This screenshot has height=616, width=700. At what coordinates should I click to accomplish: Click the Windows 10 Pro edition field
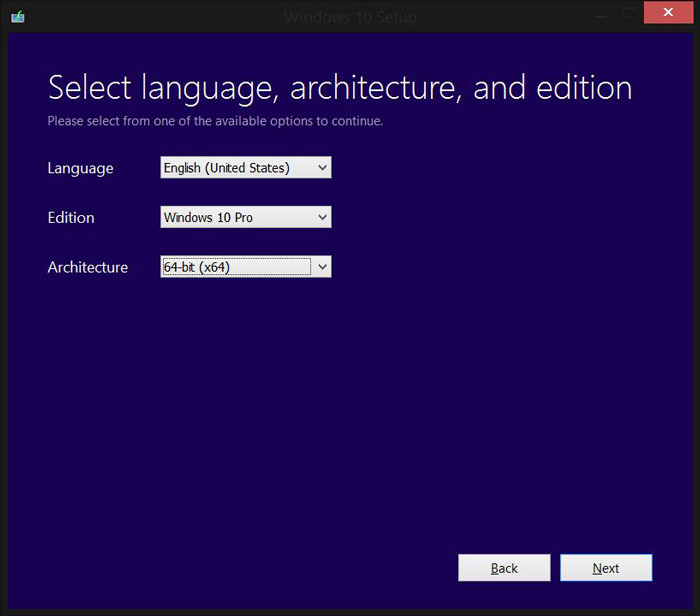point(236,217)
